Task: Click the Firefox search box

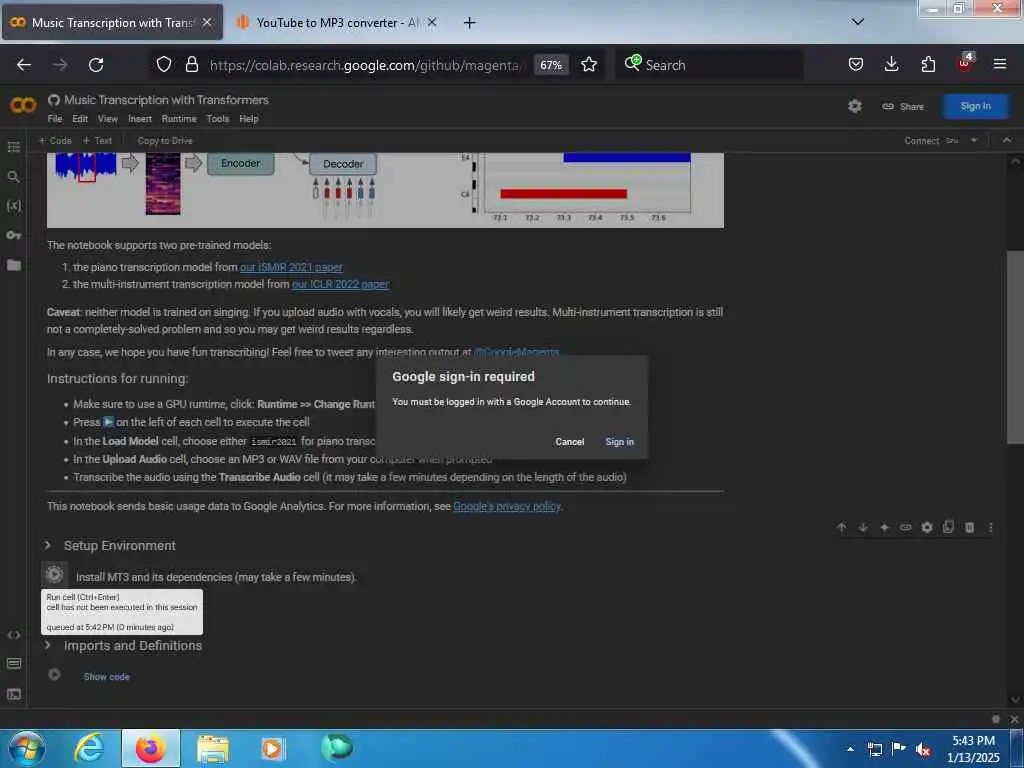Action: [709, 65]
